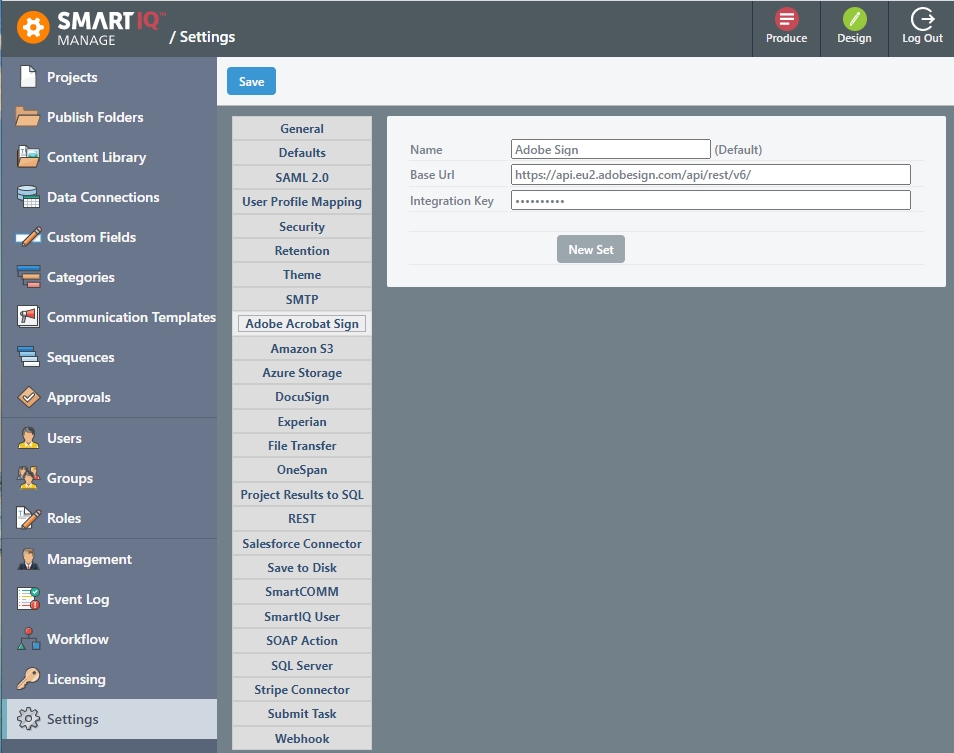Click the Groups people icon

pyautogui.click(x=28, y=477)
